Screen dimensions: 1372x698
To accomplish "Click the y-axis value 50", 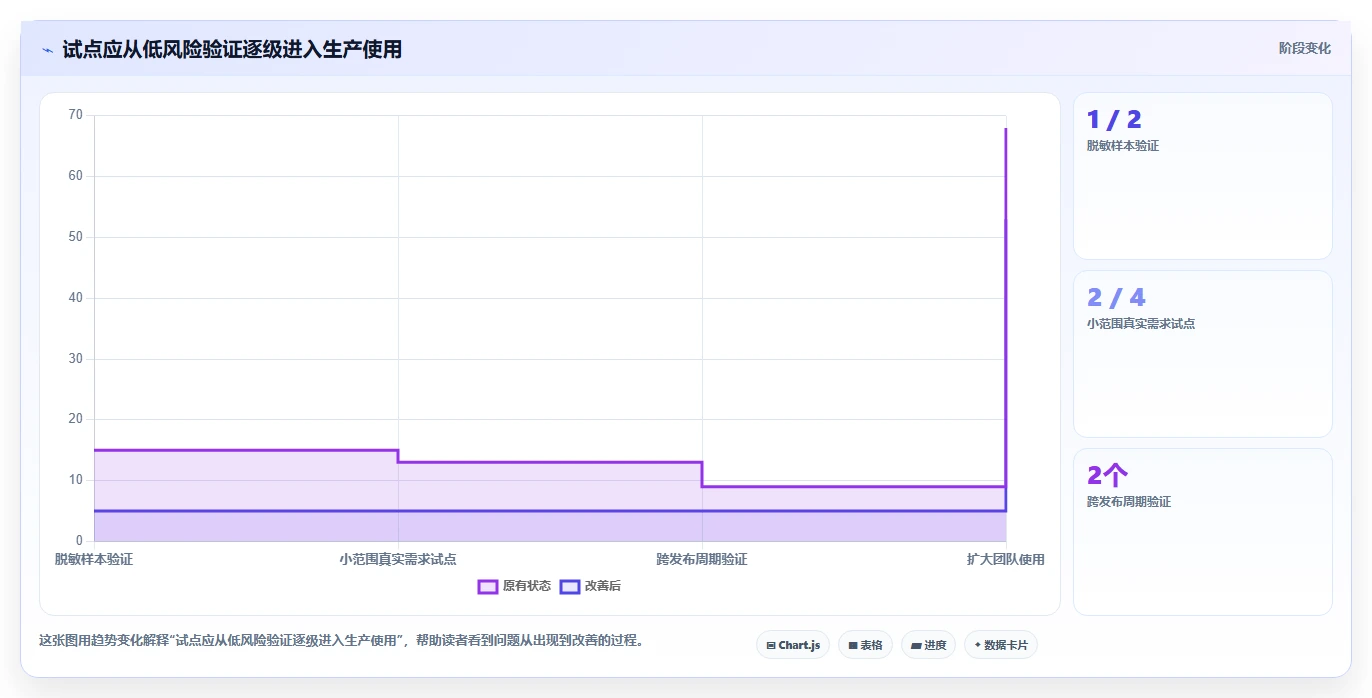I will coord(76,237).
